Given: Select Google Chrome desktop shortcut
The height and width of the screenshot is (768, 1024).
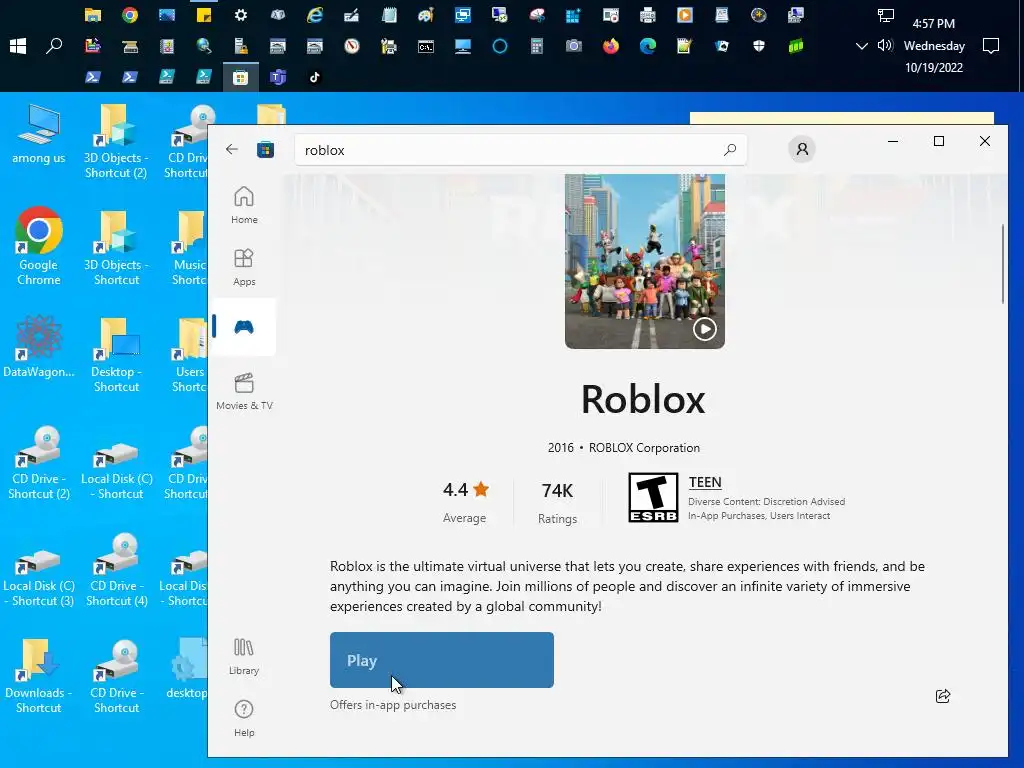Looking at the screenshot, I should (39, 246).
